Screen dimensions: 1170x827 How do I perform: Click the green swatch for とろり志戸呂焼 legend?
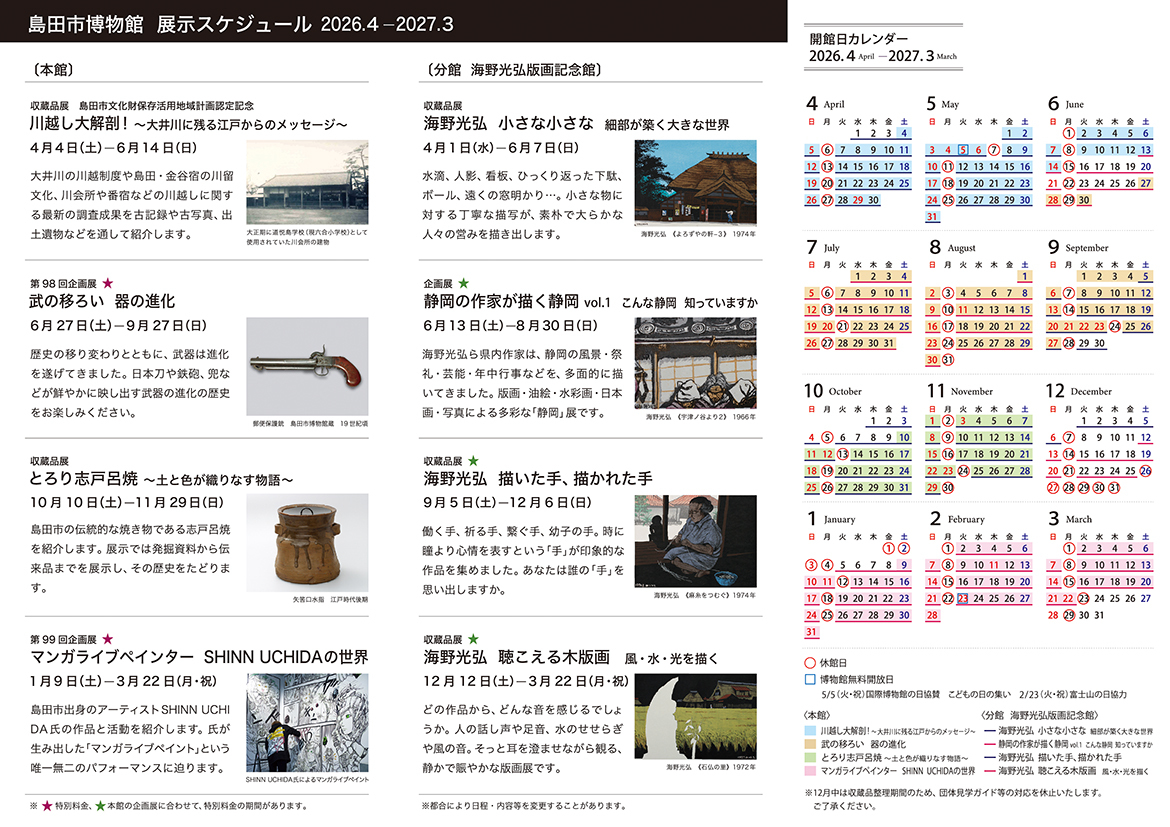[x=810, y=758]
